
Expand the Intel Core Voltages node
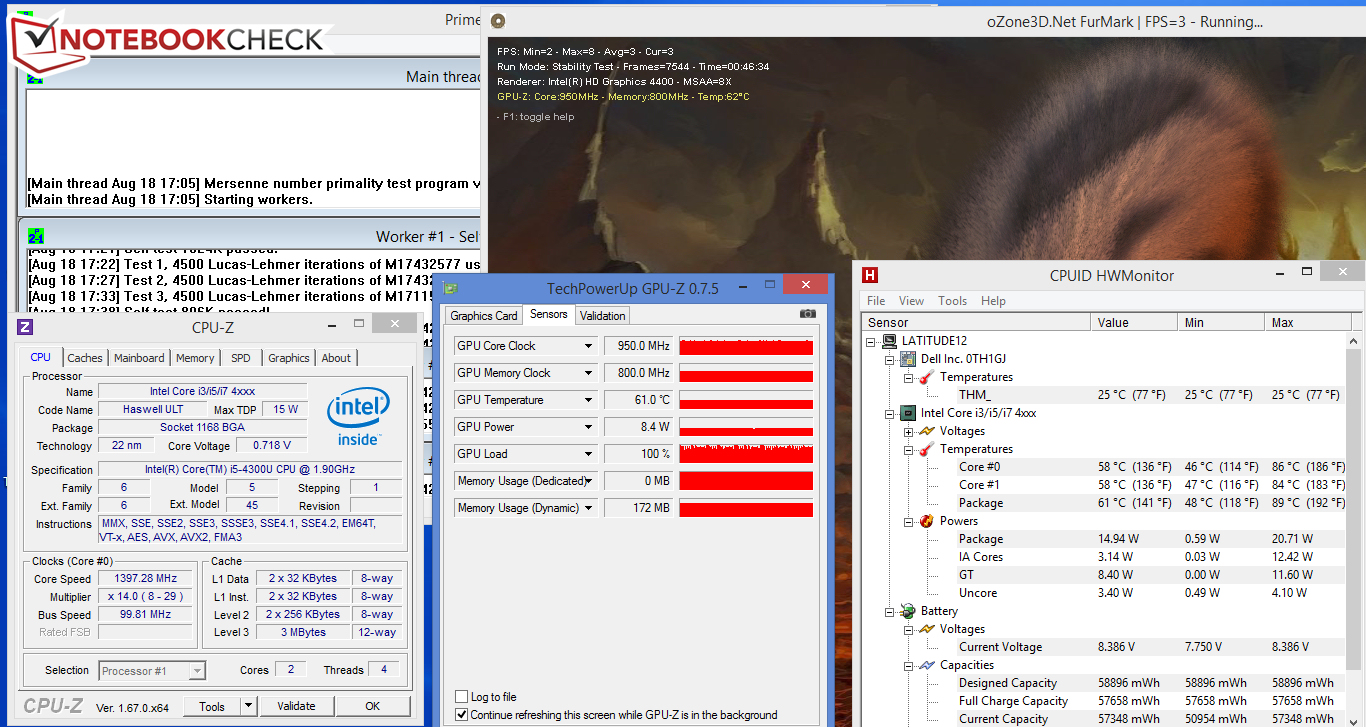click(908, 431)
